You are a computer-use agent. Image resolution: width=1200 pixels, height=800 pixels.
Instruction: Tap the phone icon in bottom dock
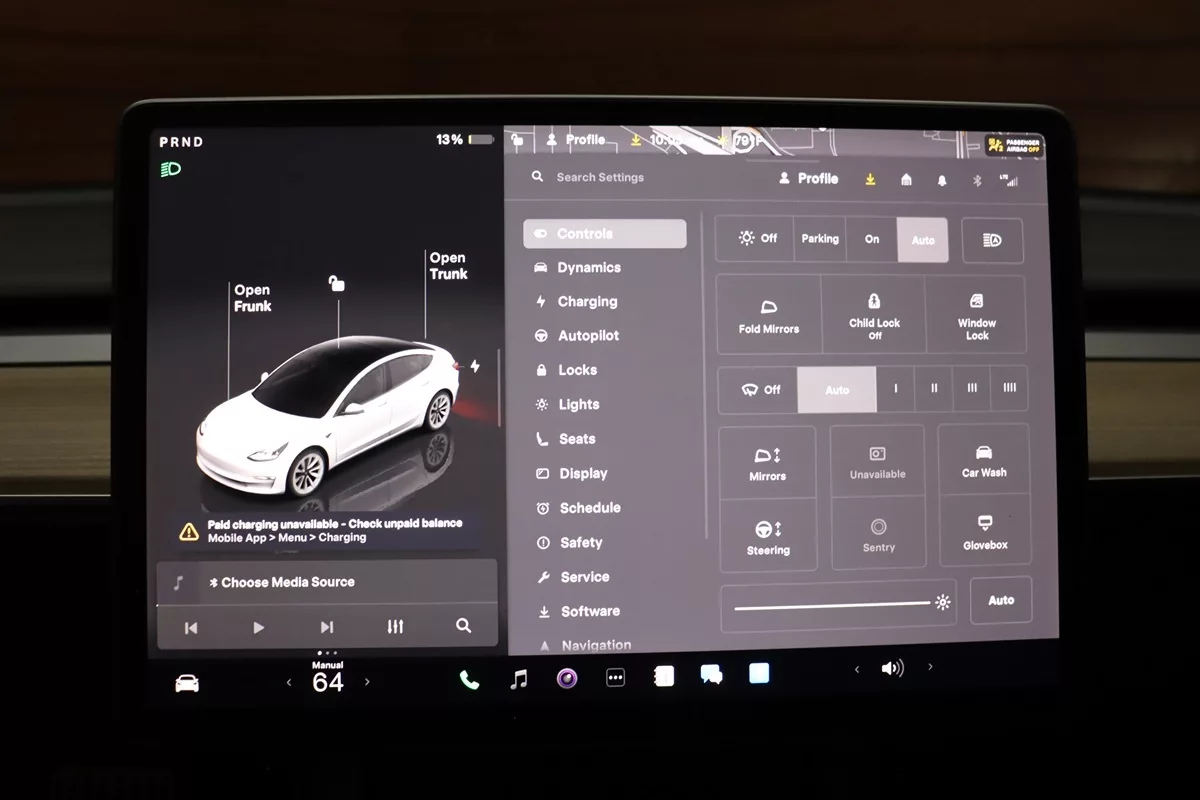[469, 680]
